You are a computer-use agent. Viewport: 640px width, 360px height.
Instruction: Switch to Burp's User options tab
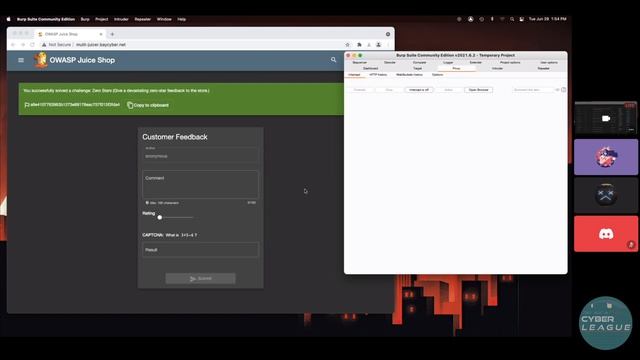[x=549, y=62]
